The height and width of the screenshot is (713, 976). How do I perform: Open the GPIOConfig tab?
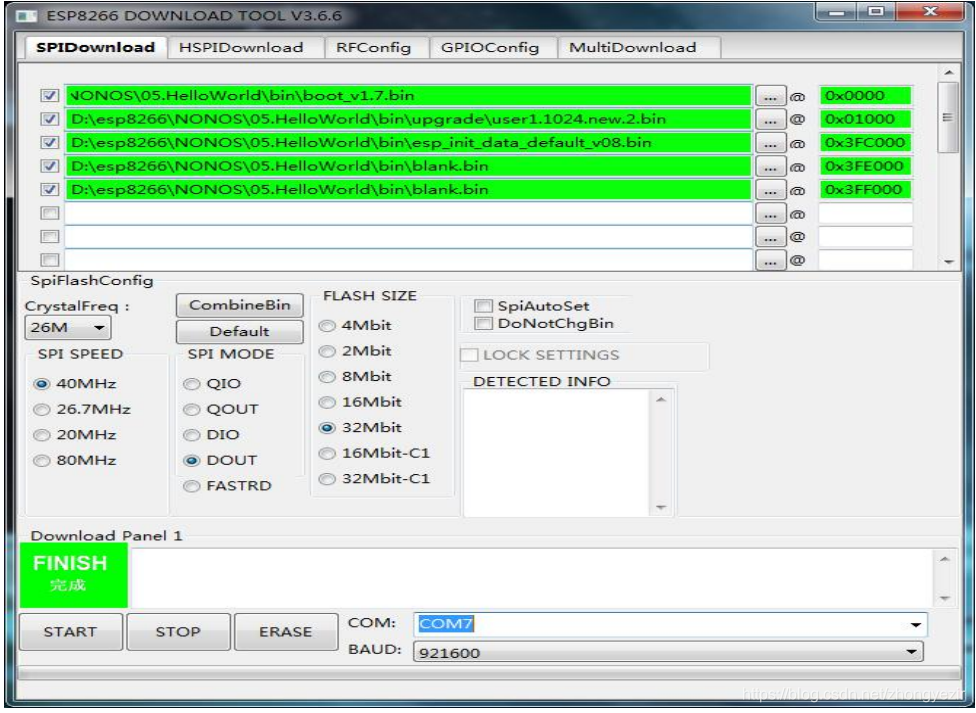tap(492, 48)
